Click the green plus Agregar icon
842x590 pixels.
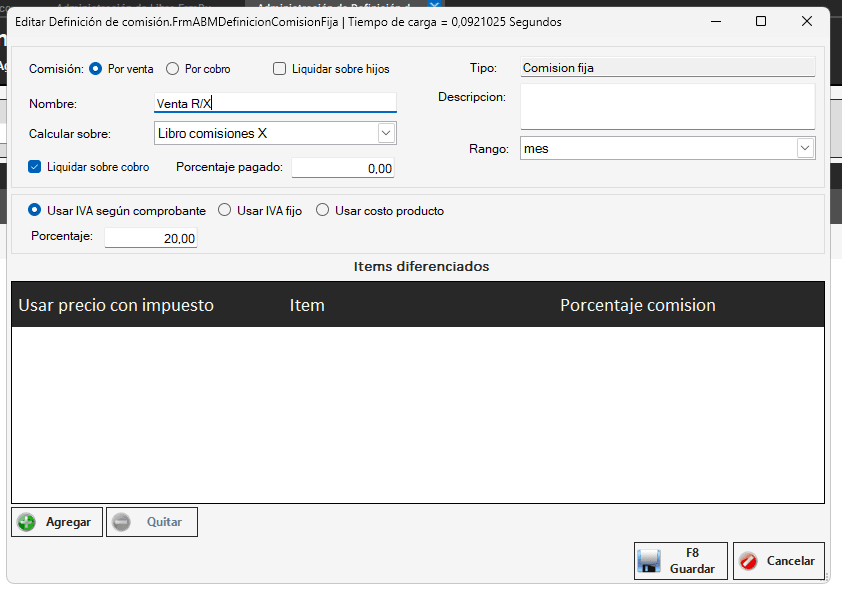coord(27,522)
